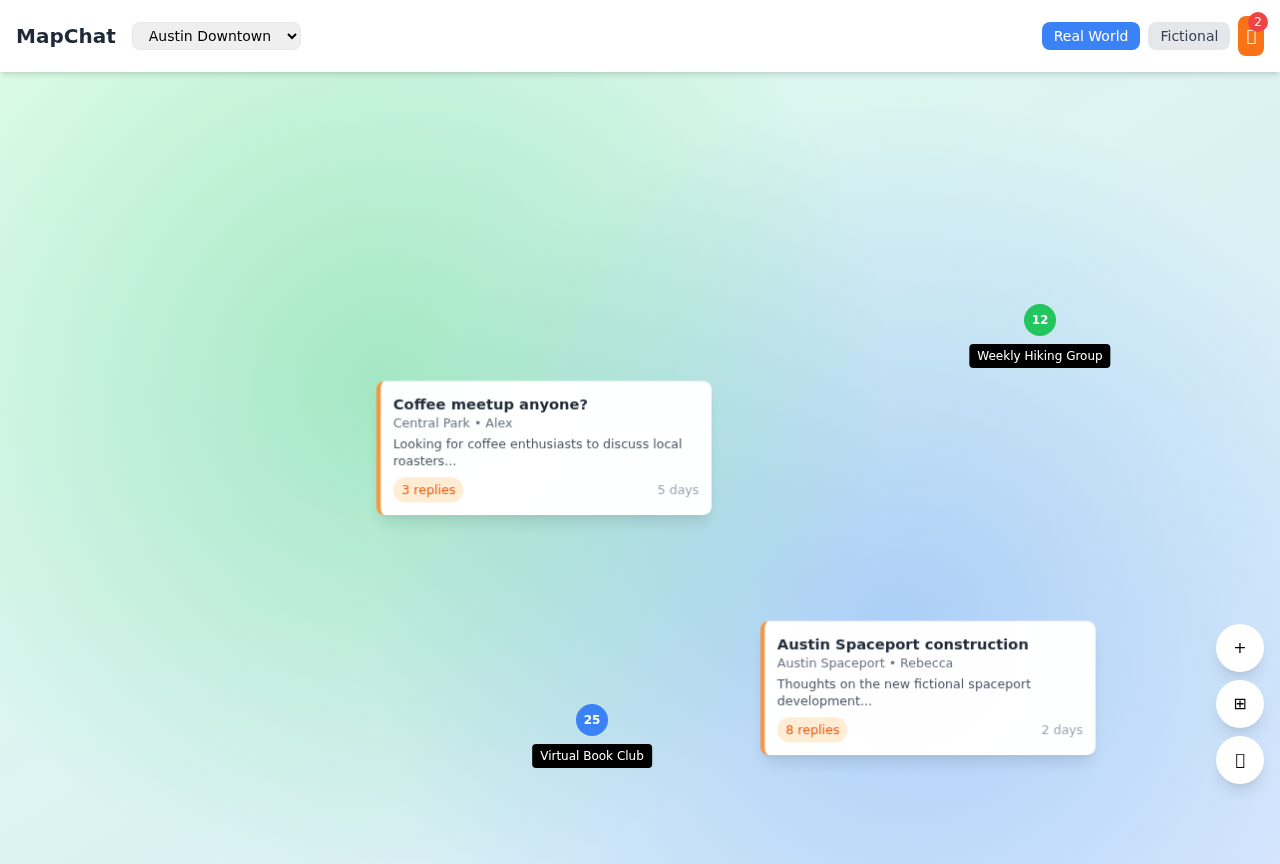Click the Virtual Book Club marker showing 25

point(591,720)
